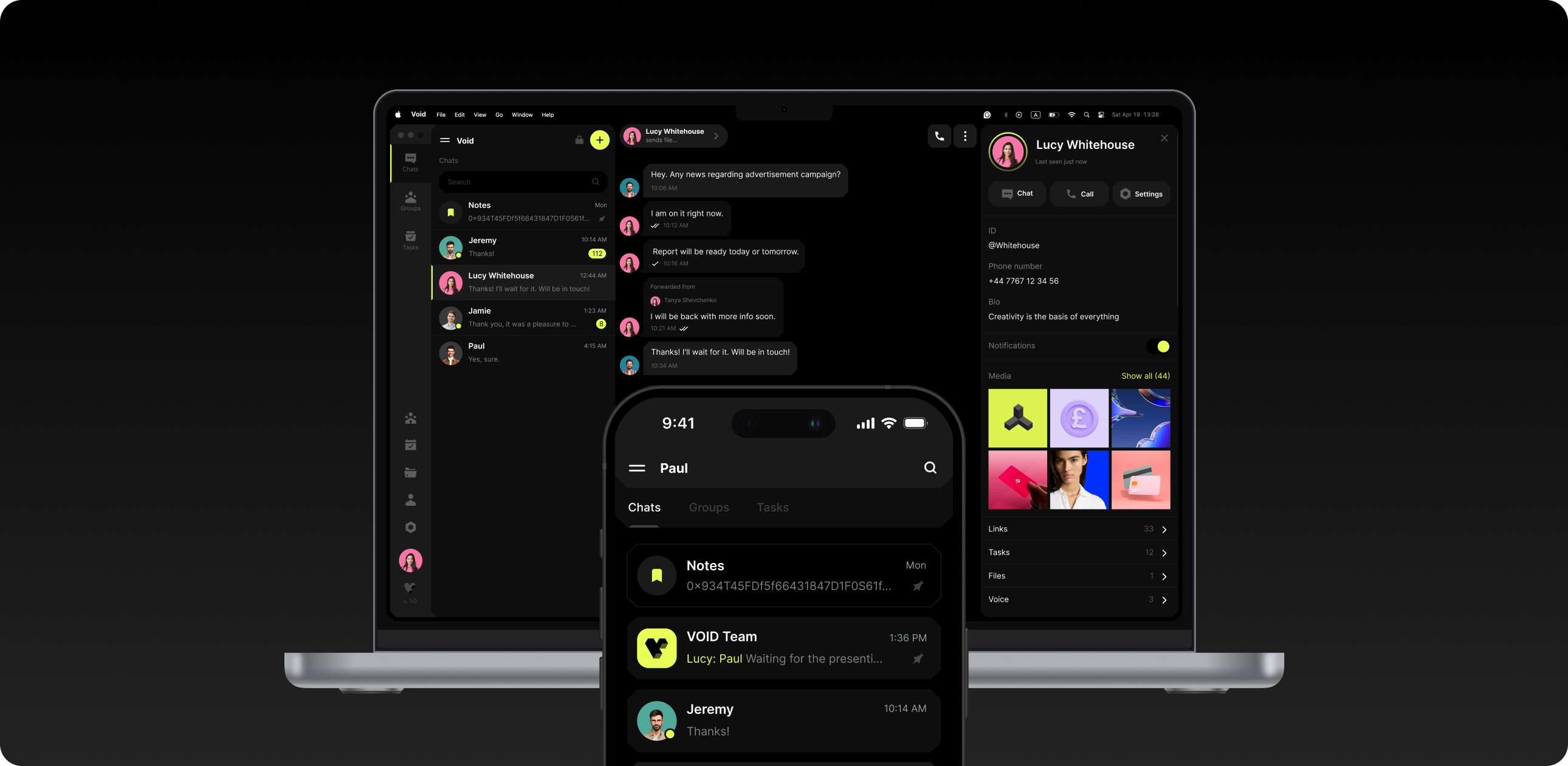This screenshot has height=766, width=1568.
Task: Click the search magnifier in the chats search field
Action: click(596, 181)
